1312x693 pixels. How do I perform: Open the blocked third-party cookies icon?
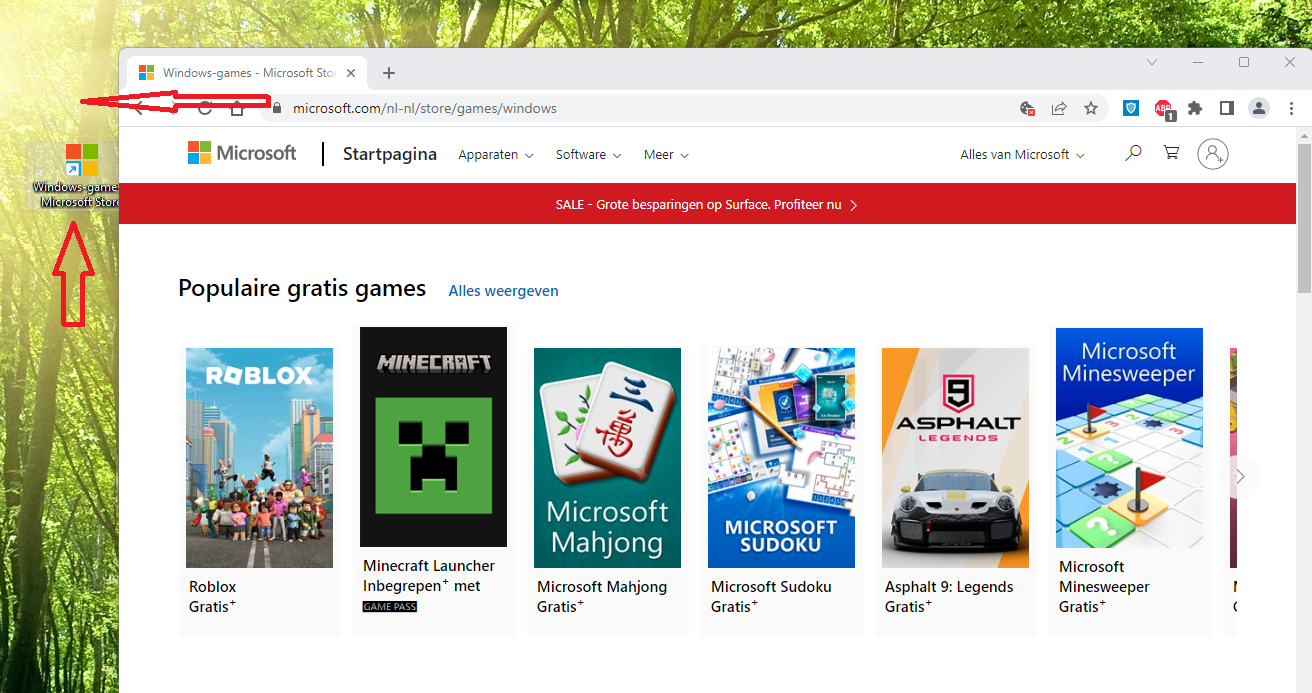pyautogui.click(x=1027, y=108)
